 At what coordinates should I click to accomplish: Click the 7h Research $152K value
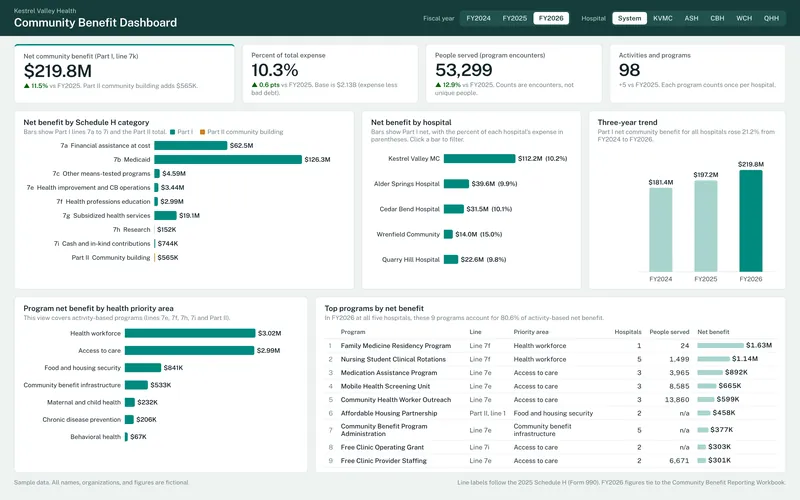[x=167, y=230]
